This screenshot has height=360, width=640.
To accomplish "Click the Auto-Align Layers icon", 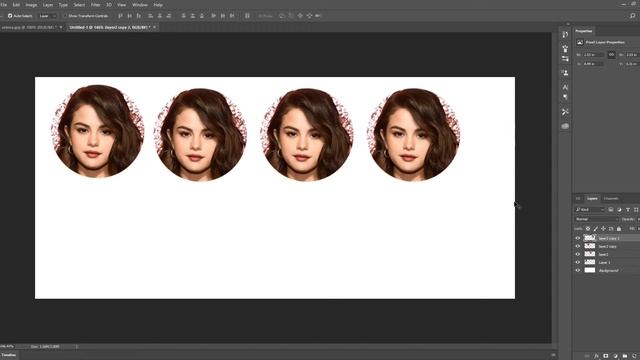I will coord(247,16).
